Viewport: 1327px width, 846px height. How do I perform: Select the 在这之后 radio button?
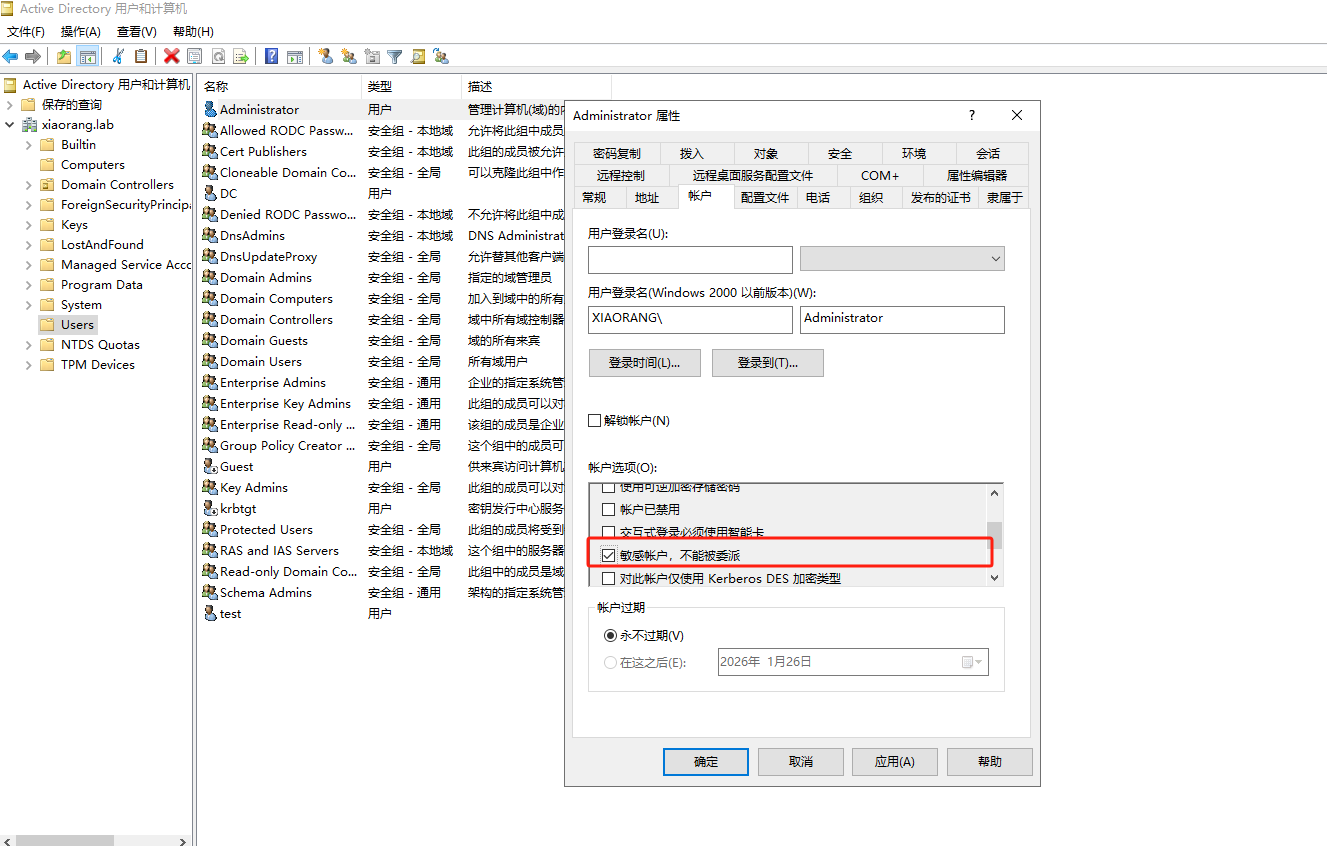[611, 662]
